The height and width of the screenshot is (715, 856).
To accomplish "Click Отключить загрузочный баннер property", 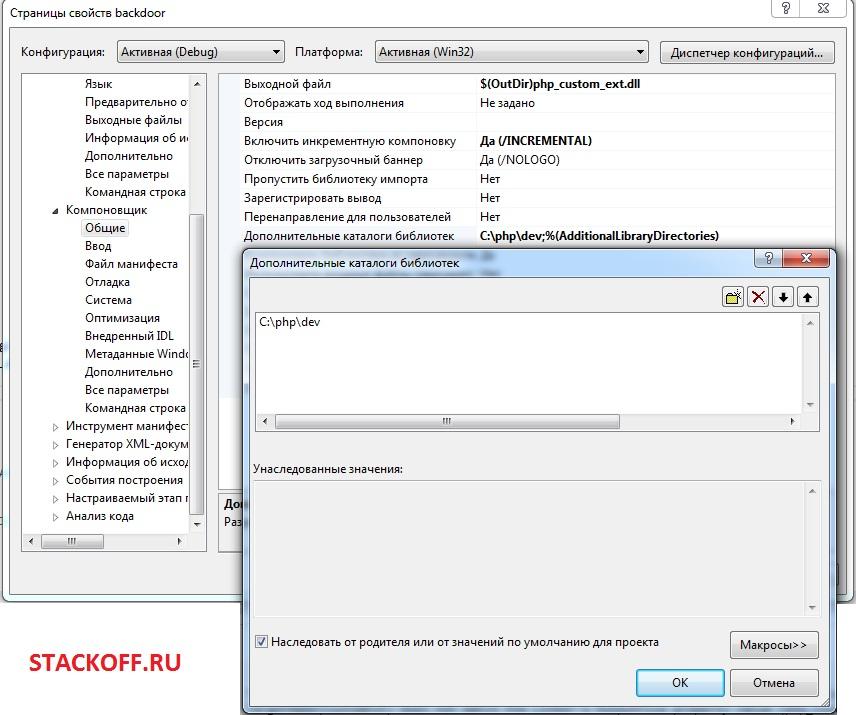I will [x=333, y=160].
